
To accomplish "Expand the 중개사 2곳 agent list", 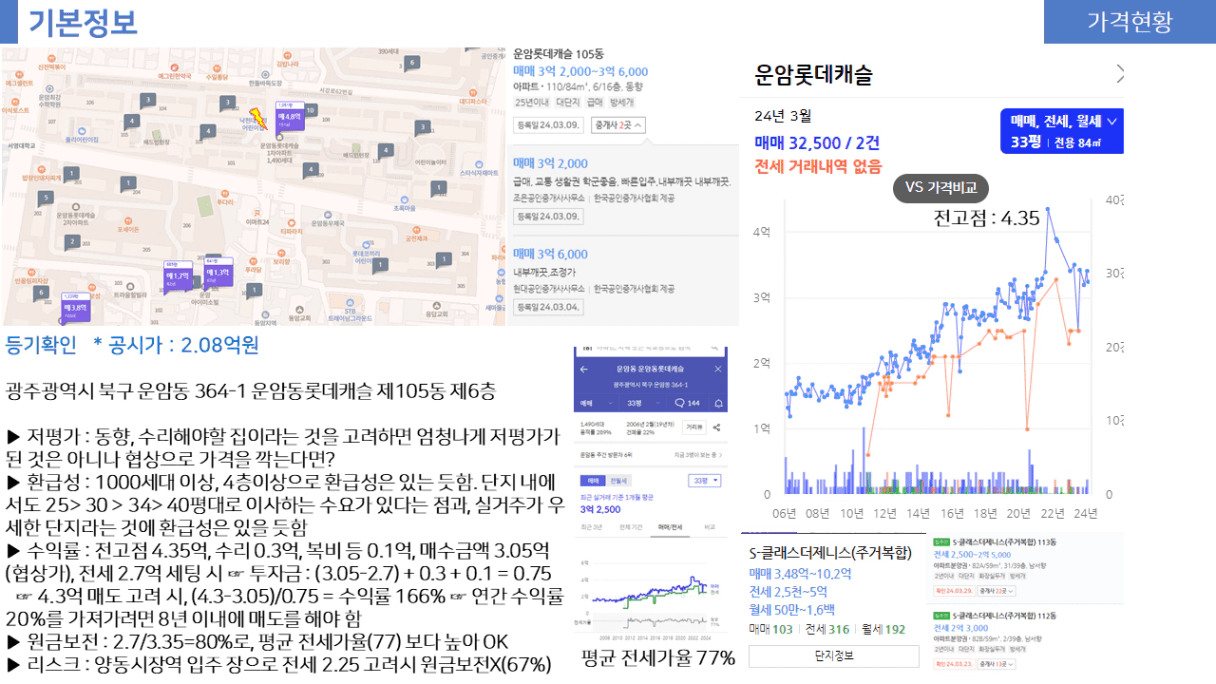I will (618, 125).
